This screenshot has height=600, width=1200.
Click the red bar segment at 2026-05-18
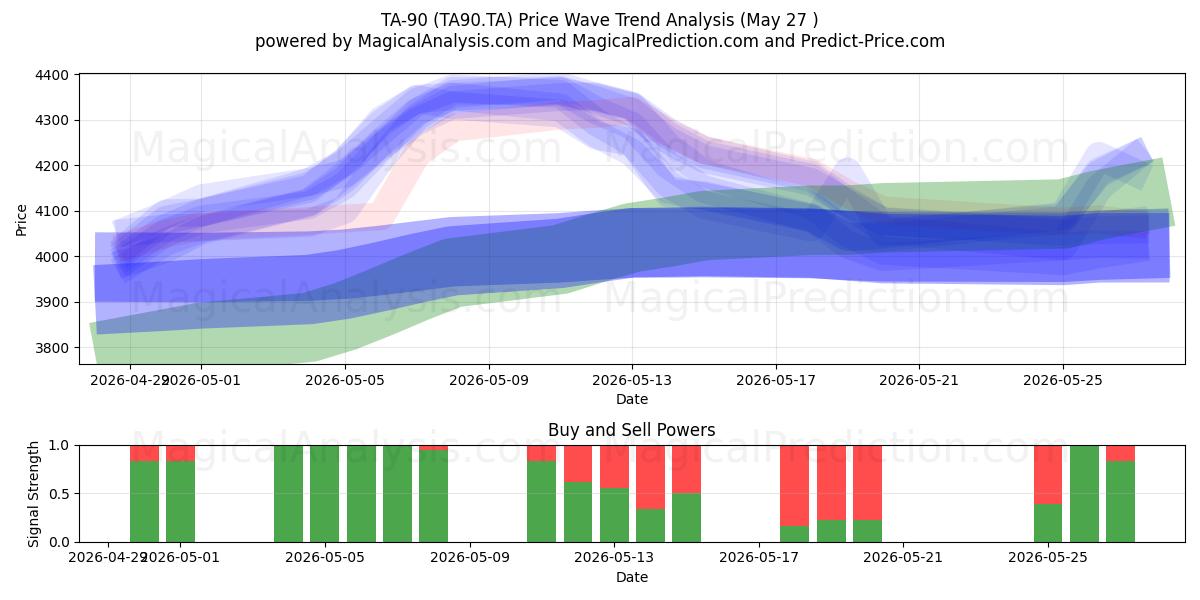(794, 486)
